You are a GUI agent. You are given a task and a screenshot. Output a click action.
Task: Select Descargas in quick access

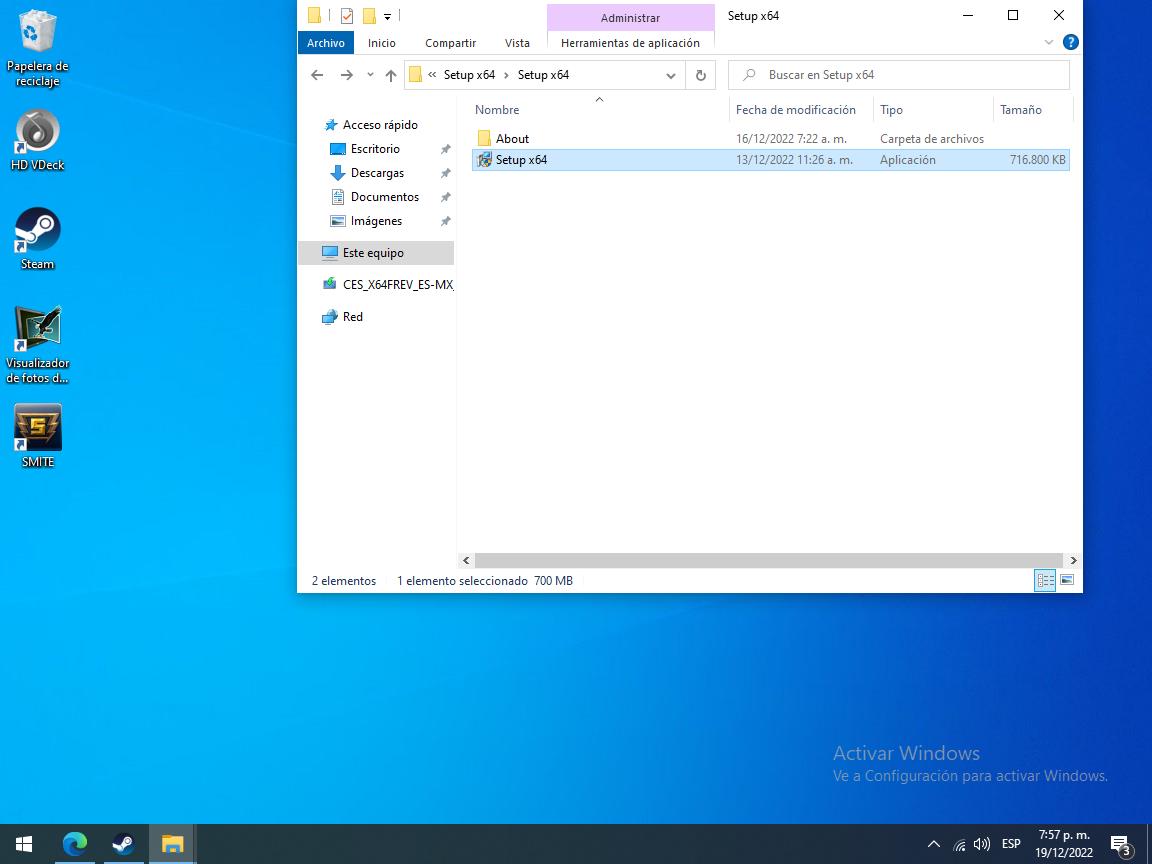(x=377, y=173)
